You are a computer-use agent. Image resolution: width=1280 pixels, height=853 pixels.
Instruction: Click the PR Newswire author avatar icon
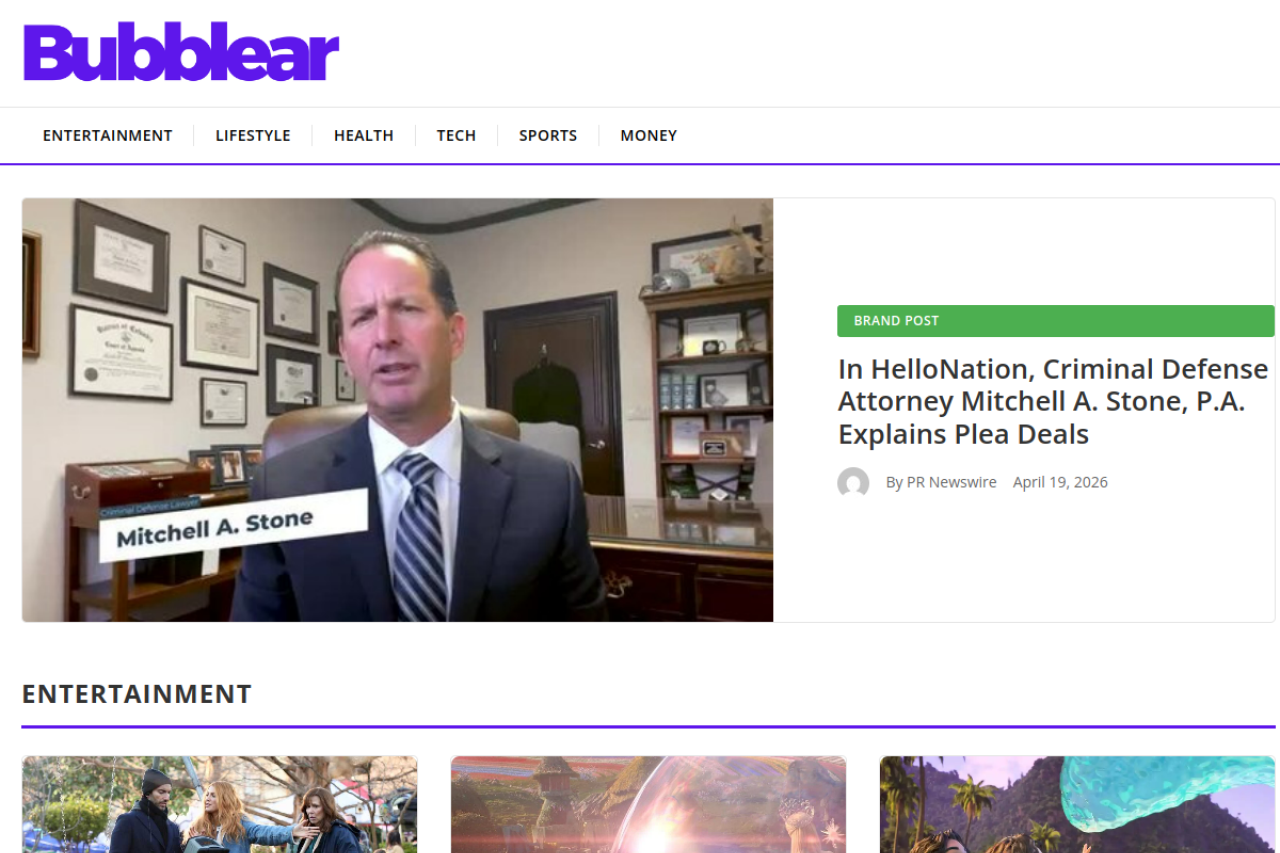tap(853, 483)
